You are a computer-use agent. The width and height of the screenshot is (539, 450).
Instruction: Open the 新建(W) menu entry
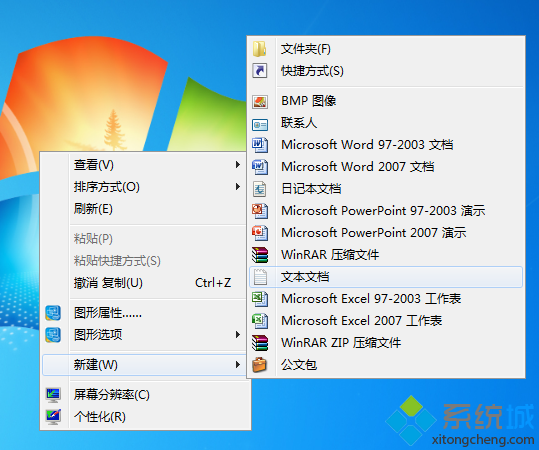144,365
